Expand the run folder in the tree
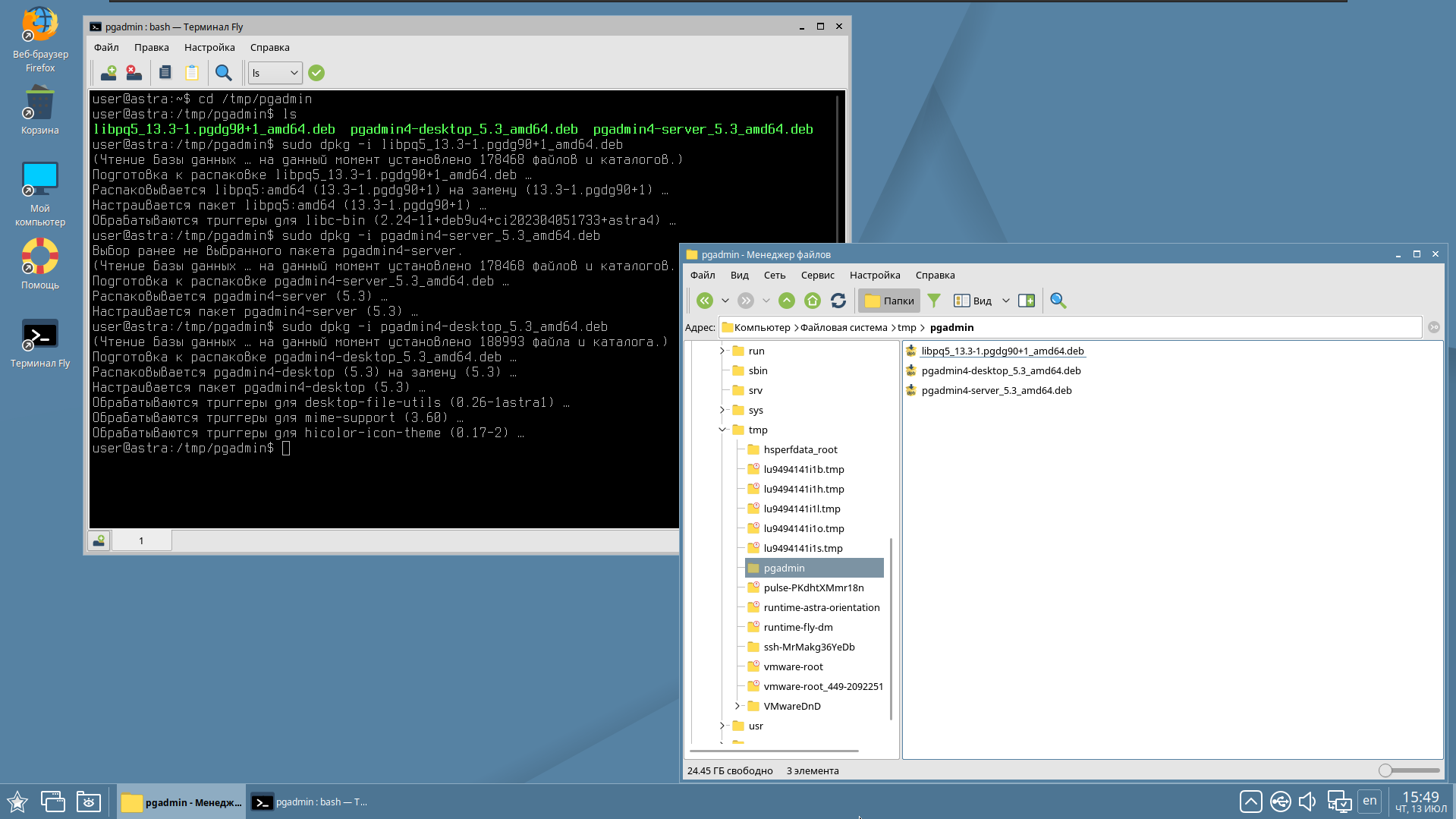This screenshot has width=1456, height=819. pyautogui.click(x=722, y=351)
